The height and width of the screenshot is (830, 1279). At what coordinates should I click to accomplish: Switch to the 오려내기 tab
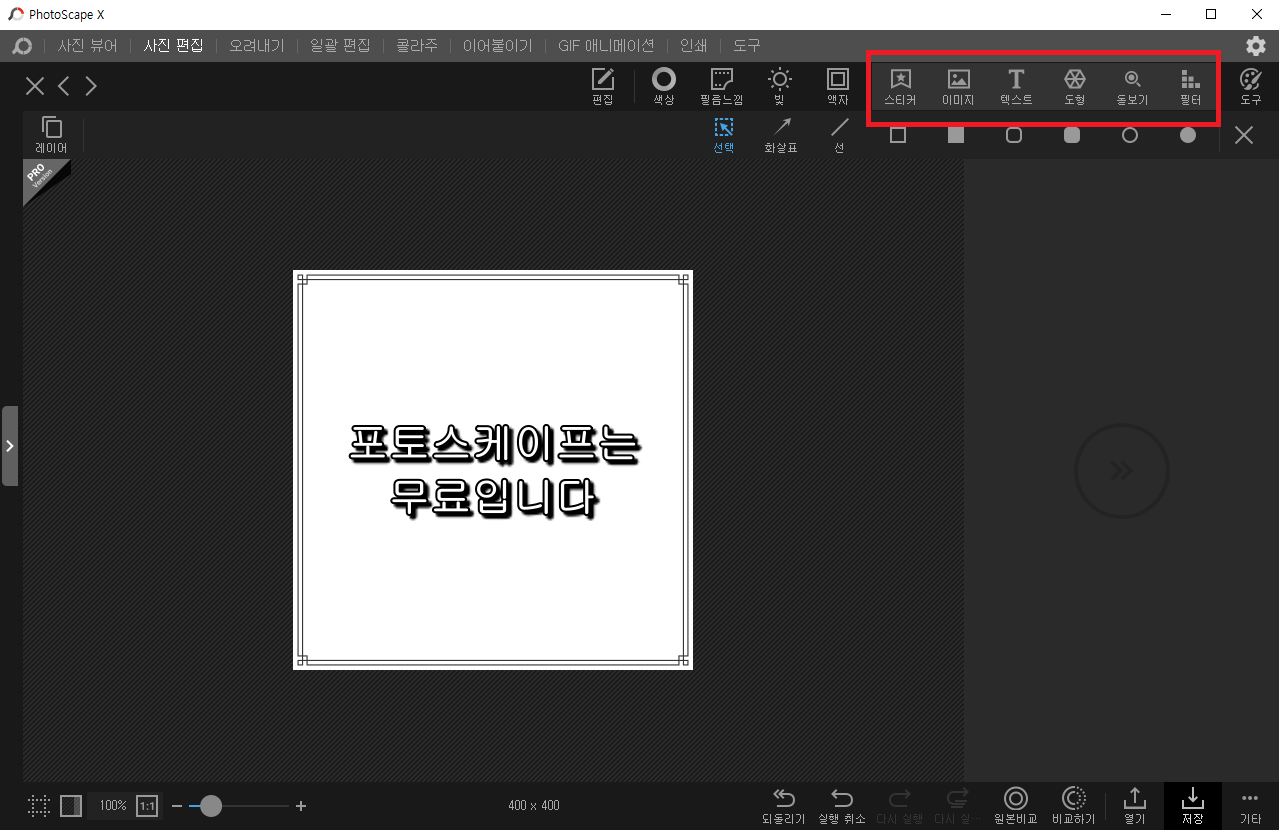coord(257,46)
